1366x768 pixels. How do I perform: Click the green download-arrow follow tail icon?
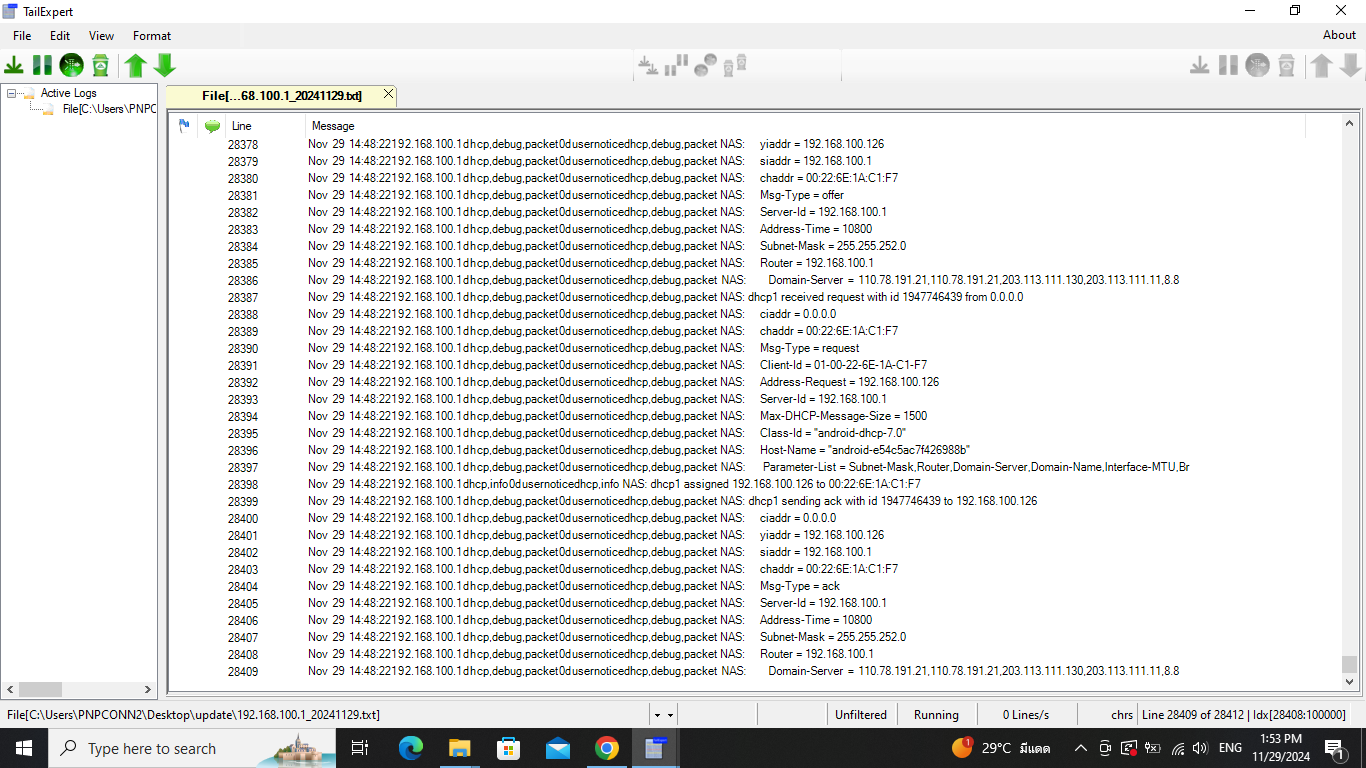[14, 66]
